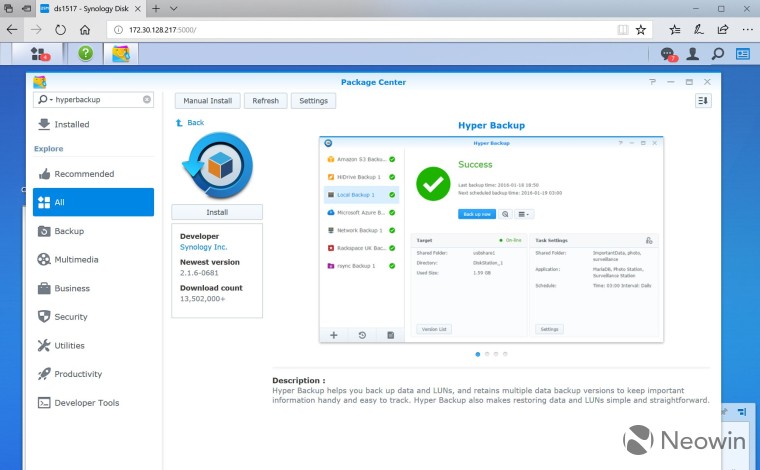Install the Hyper Backup package
This screenshot has height=470, width=760.
pos(217,212)
